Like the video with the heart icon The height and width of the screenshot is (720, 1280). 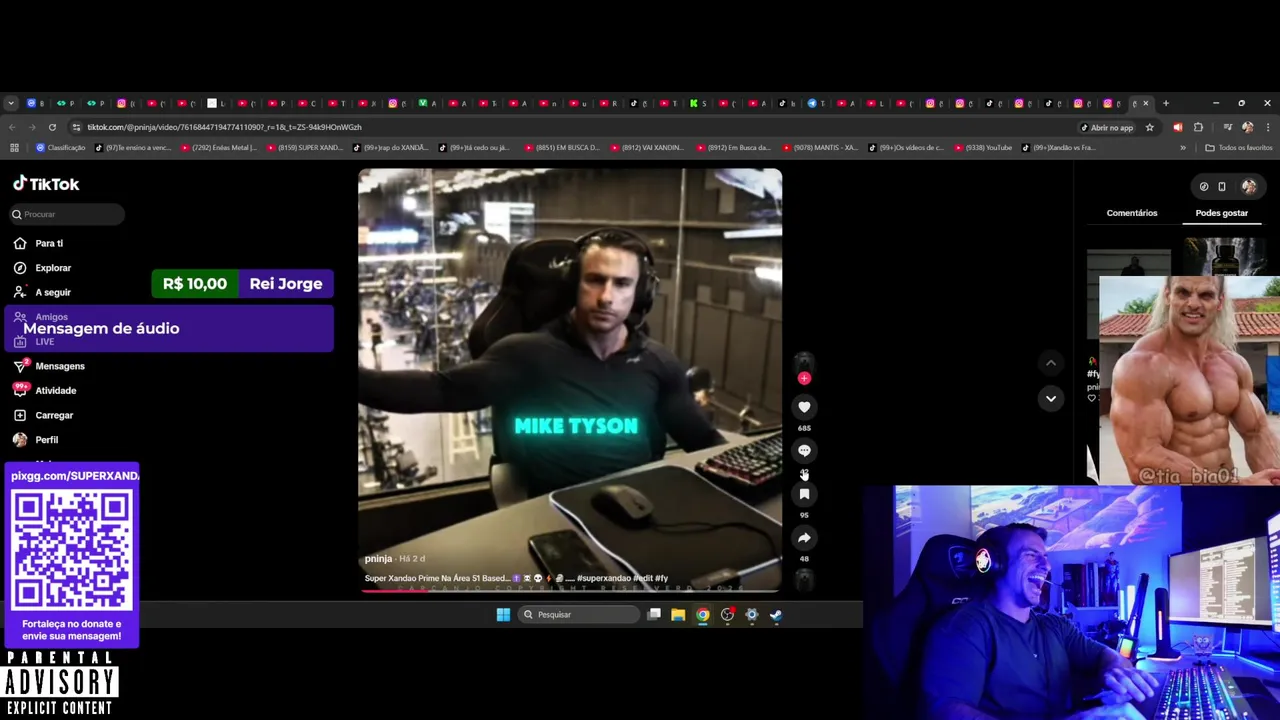(804, 407)
